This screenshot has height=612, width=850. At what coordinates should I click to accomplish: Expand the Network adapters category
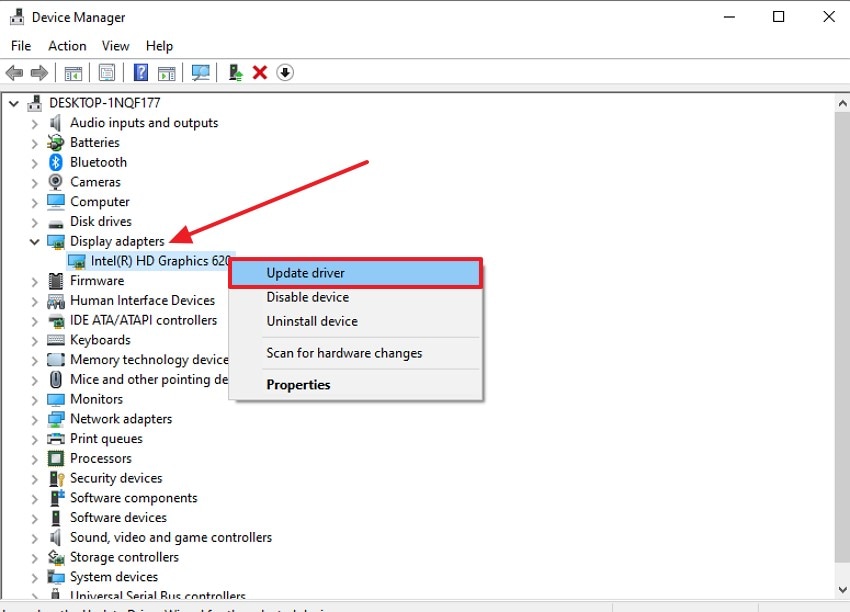(35, 419)
